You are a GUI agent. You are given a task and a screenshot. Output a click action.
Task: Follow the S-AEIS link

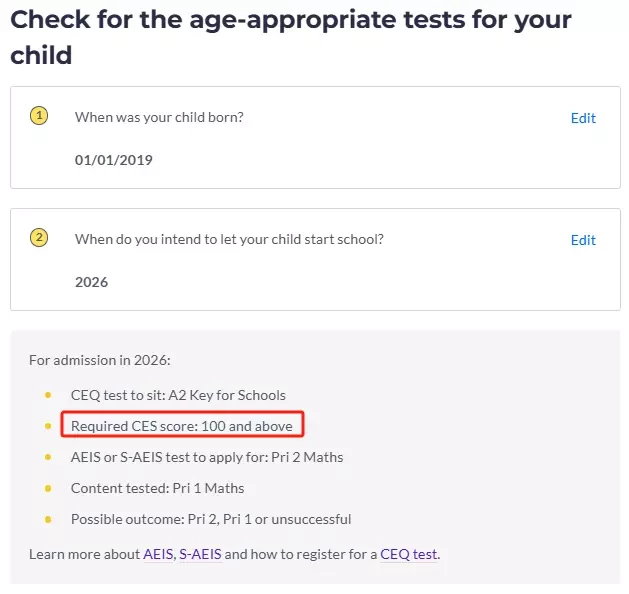click(x=200, y=554)
